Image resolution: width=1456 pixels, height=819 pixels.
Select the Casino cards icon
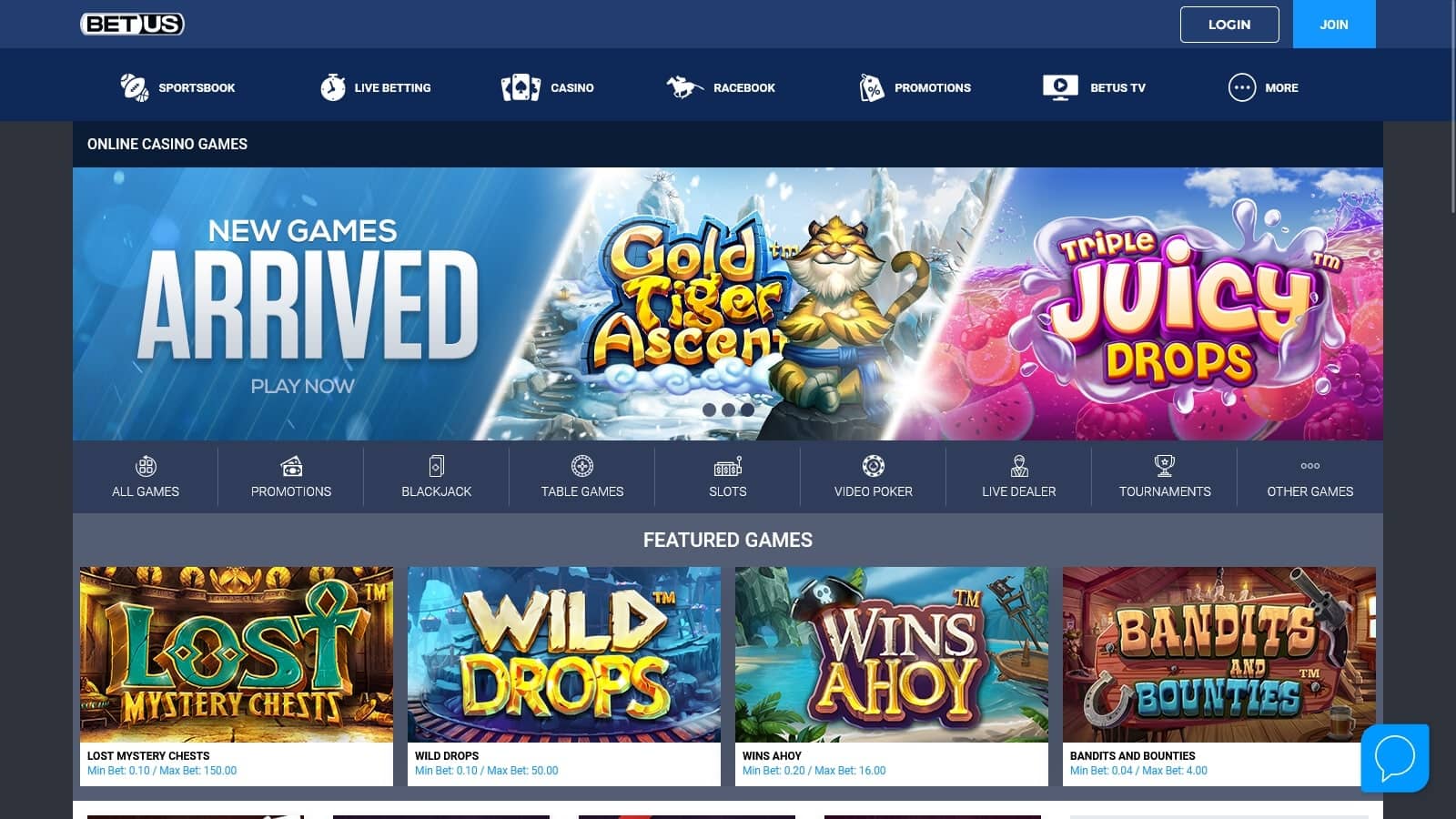[521, 87]
